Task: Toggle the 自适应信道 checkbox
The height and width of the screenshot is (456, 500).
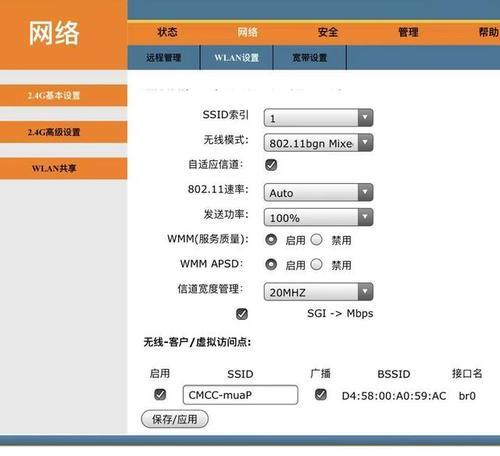Action: coord(271,165)
